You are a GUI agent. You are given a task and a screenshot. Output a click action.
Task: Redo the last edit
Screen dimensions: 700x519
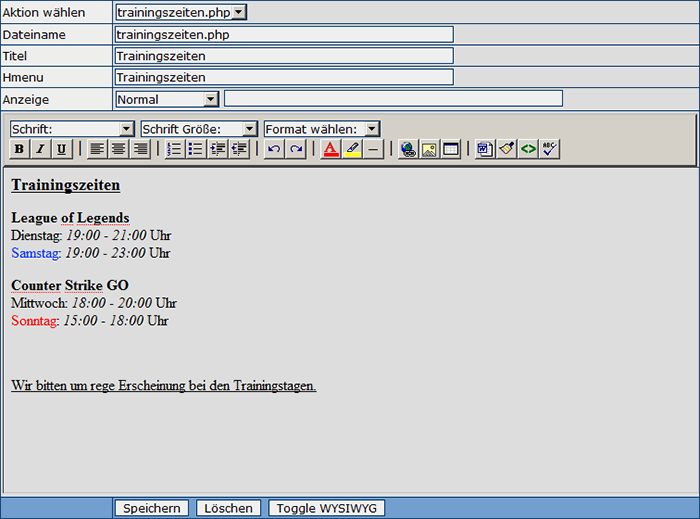(296, 149)
